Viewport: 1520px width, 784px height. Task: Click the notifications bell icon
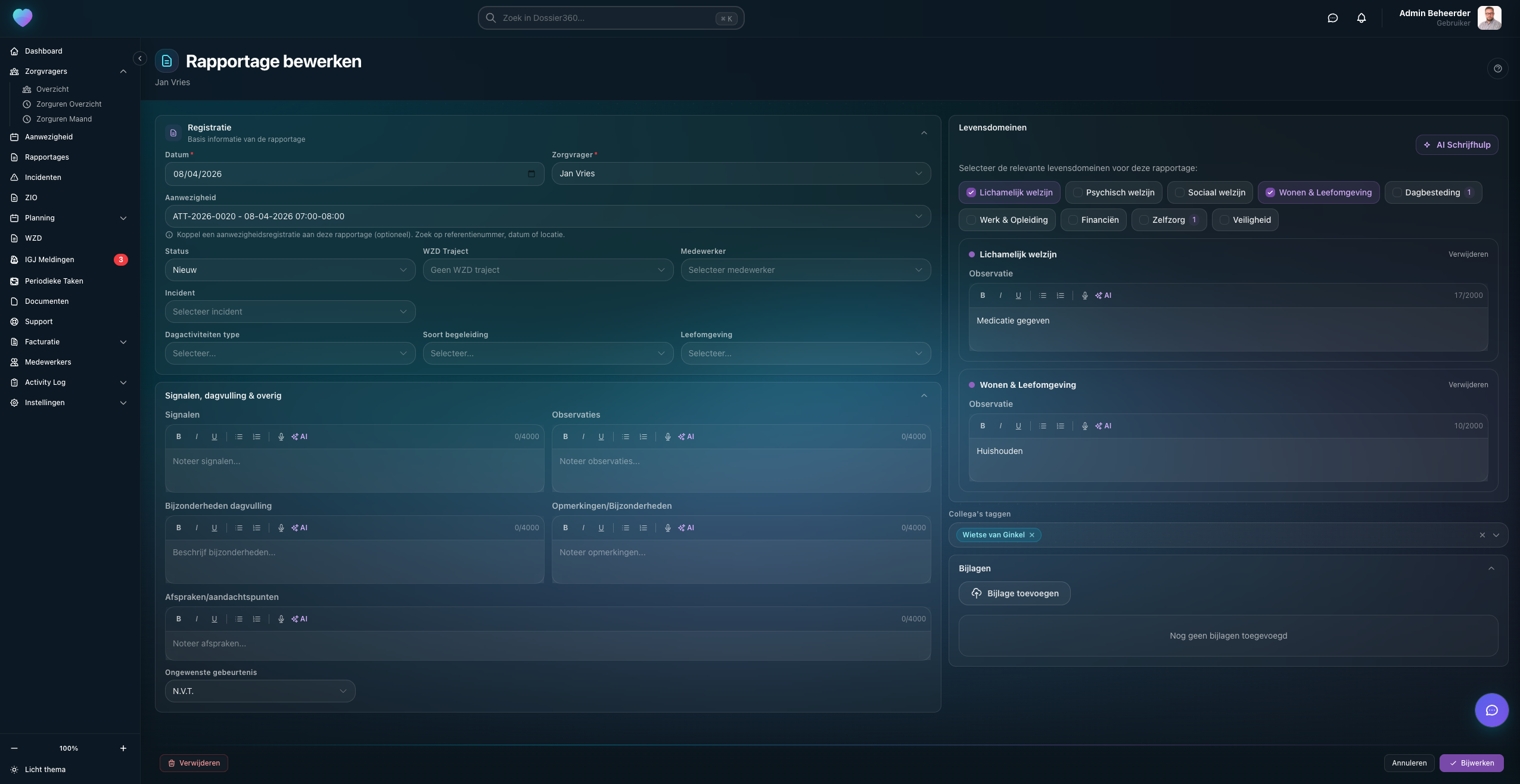1361,18
